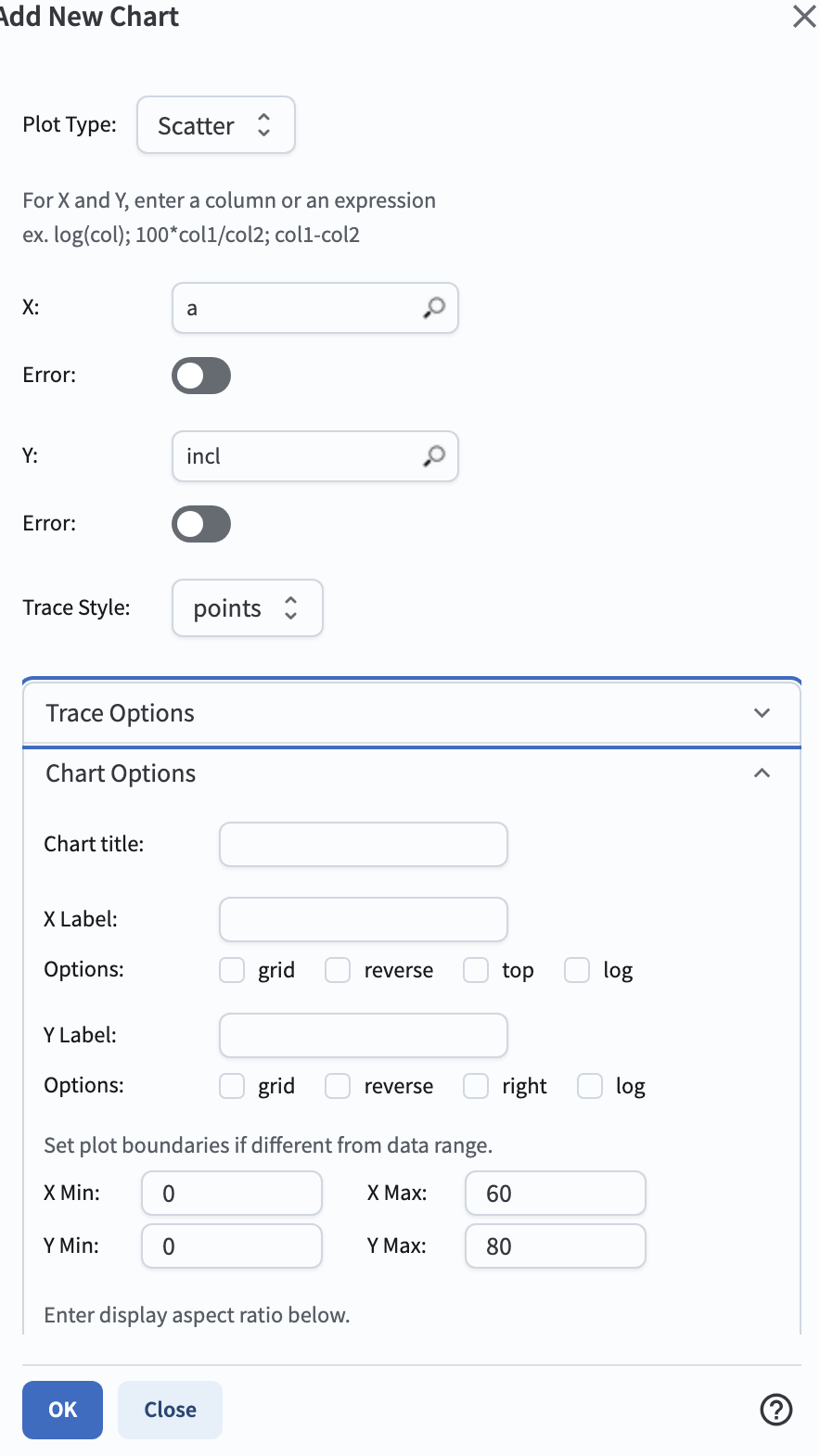Viewport: 820px width, 1456px height.
Task: Focus the Y column input field
Action: point(315,456)
